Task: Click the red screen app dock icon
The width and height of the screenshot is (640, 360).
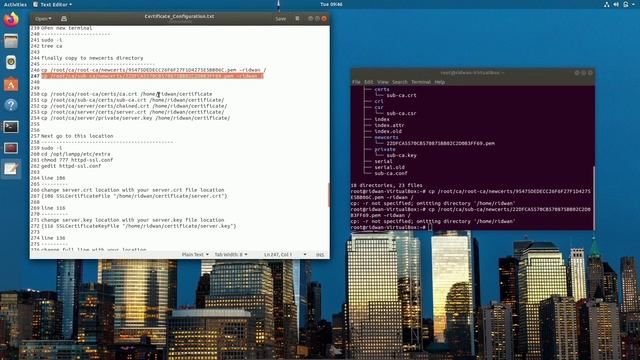Action: pyautogui.click(x=11, y=148)
